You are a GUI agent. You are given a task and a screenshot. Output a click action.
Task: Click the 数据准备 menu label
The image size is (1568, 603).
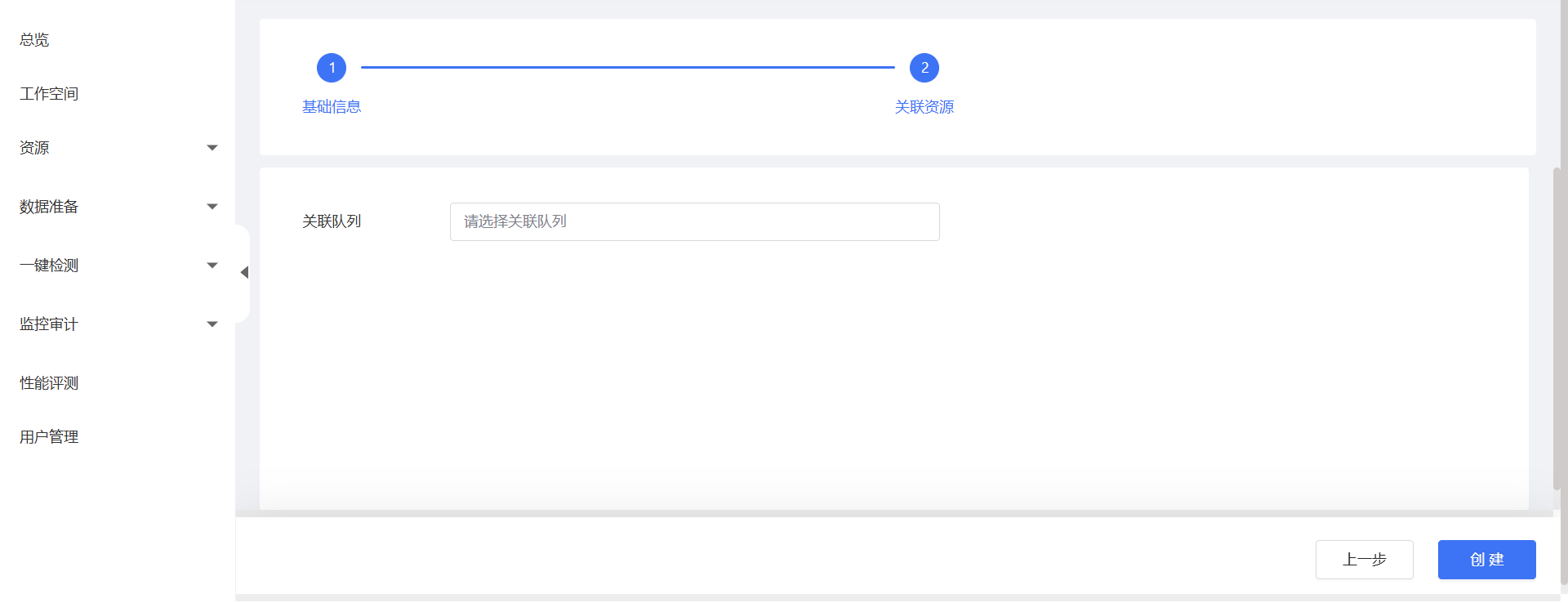coord(49,207)
